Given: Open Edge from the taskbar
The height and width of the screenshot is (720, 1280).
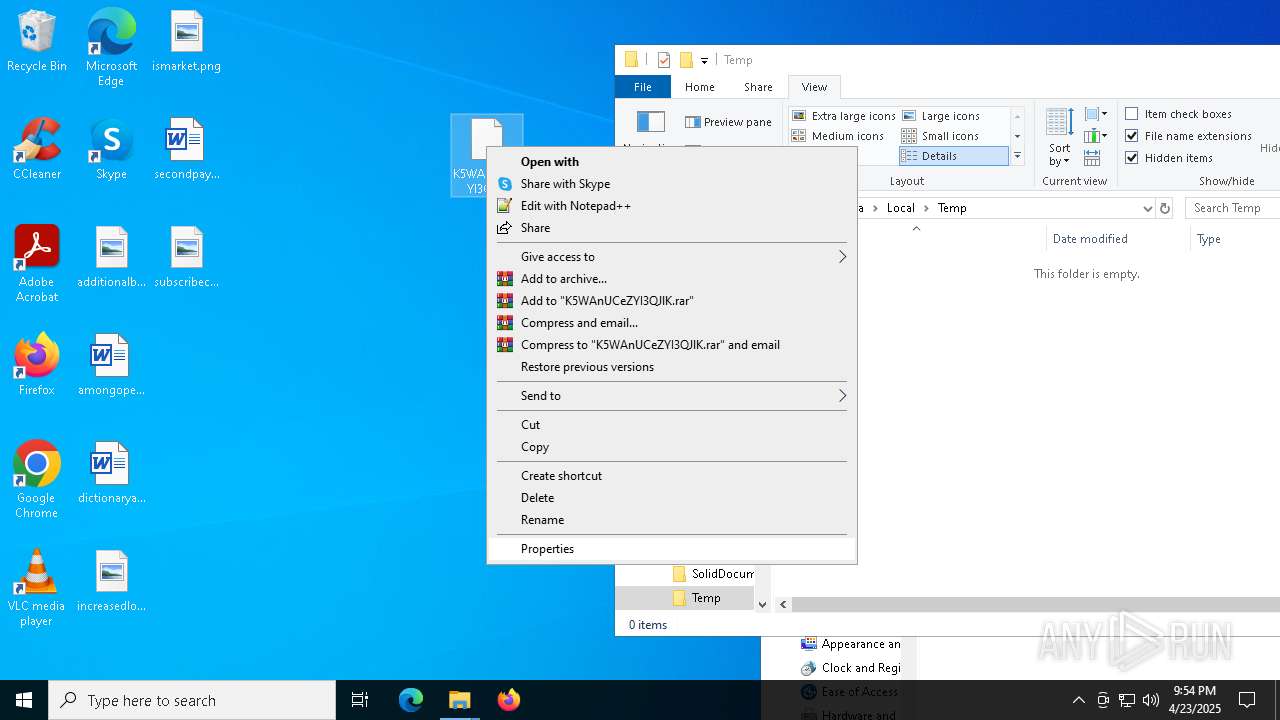Looking at the screenshot, I should tap(411, 700).
